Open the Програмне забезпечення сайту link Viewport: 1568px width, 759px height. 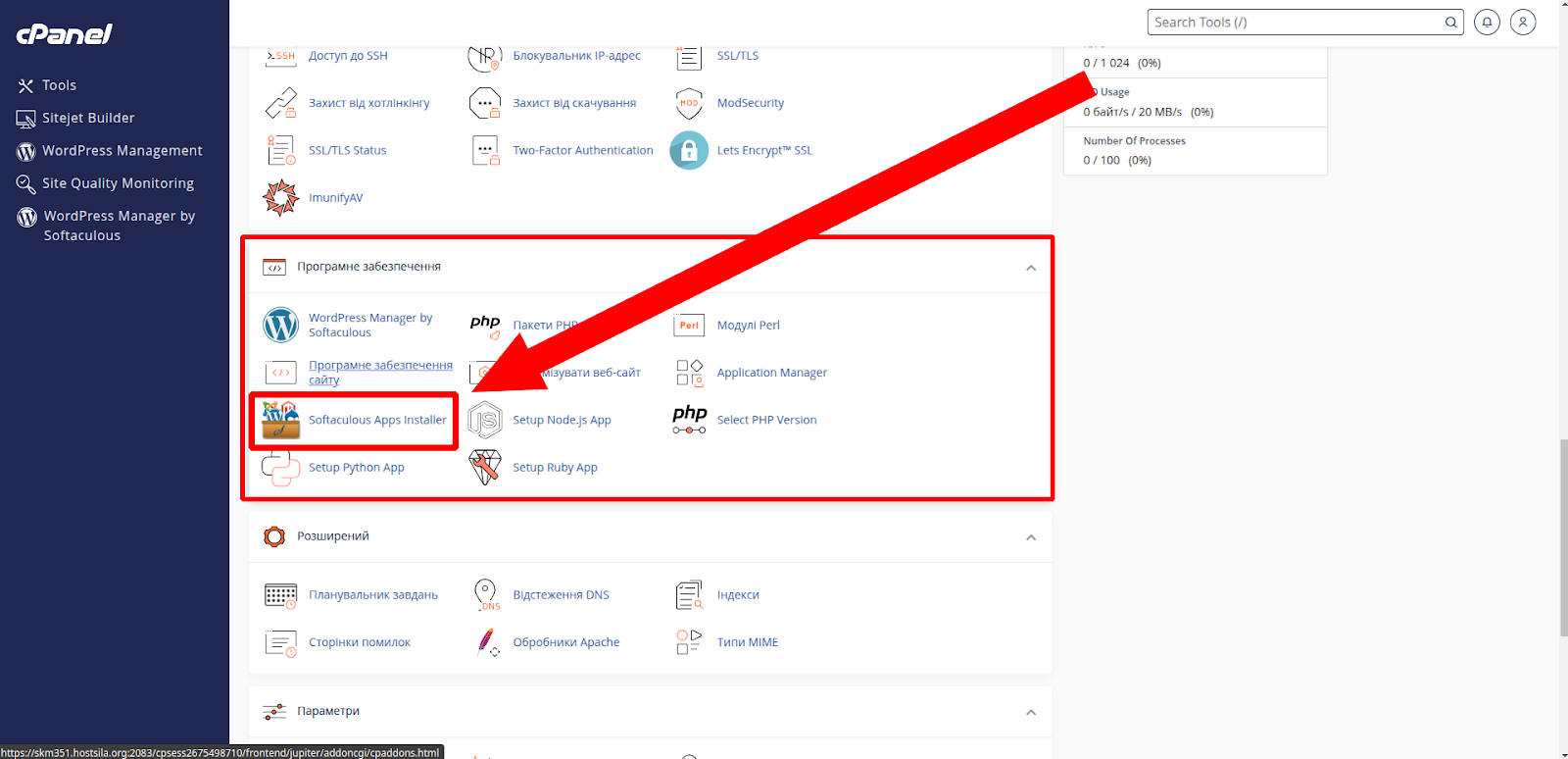point(380,373)
